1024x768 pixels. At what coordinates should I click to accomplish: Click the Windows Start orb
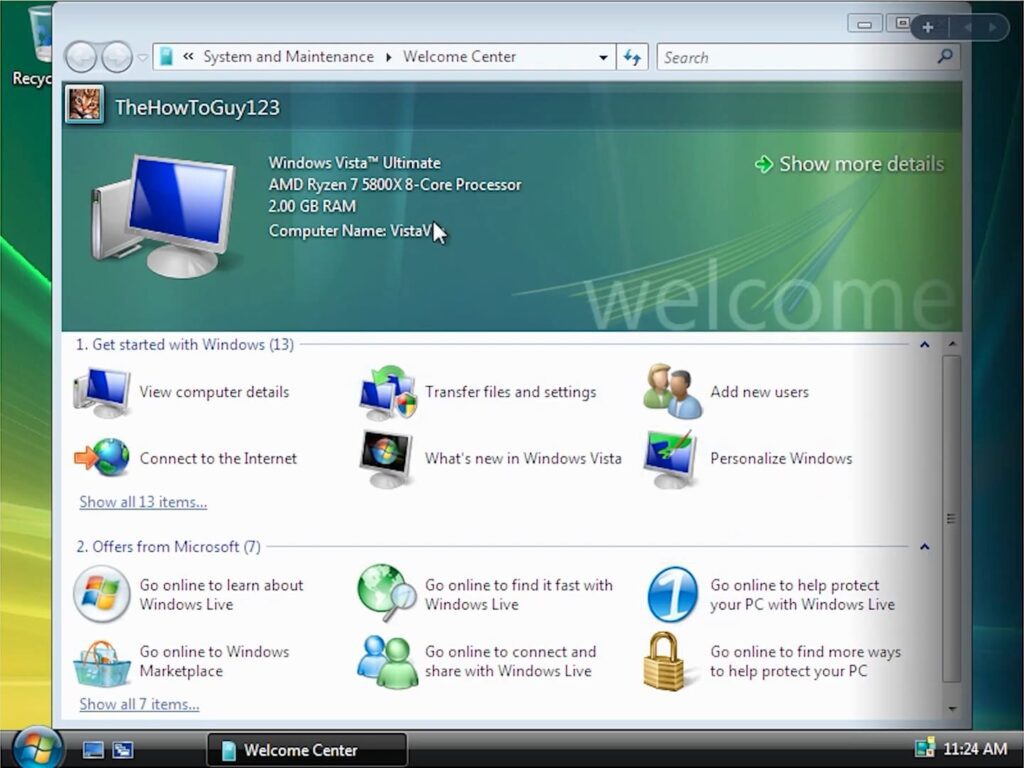pos(39,748)
